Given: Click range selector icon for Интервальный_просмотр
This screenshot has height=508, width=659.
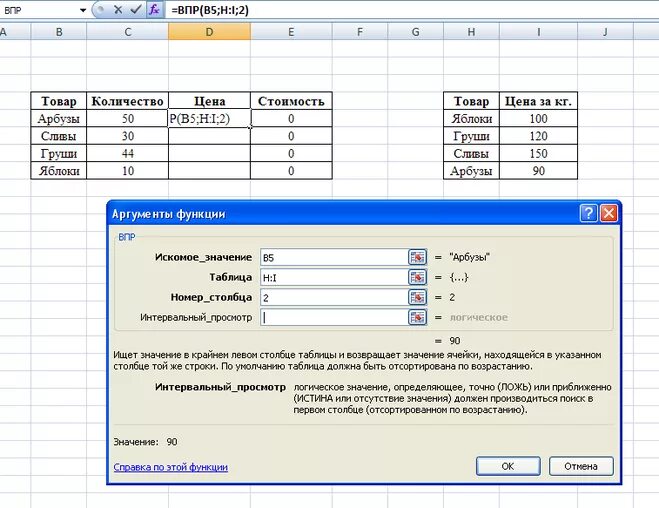Looking at the screenshot, I should 417,318.
